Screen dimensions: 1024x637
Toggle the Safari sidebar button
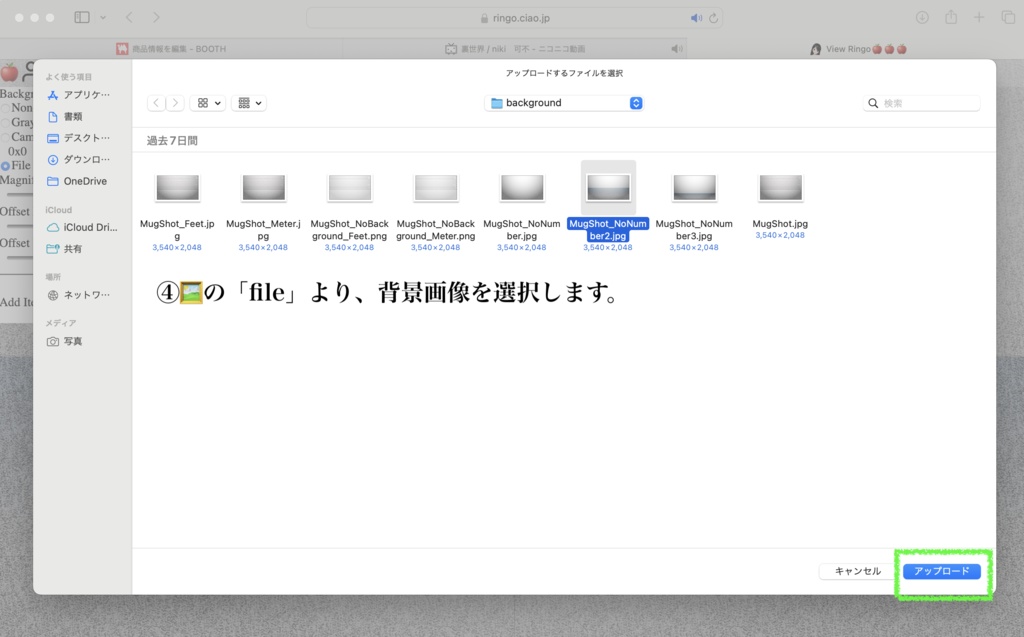pos(82,18)
